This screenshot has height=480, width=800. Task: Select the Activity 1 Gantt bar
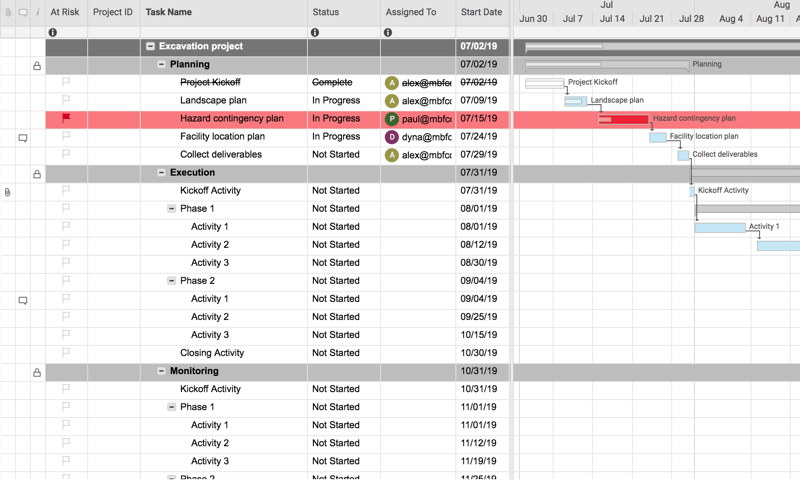[720, 228]
